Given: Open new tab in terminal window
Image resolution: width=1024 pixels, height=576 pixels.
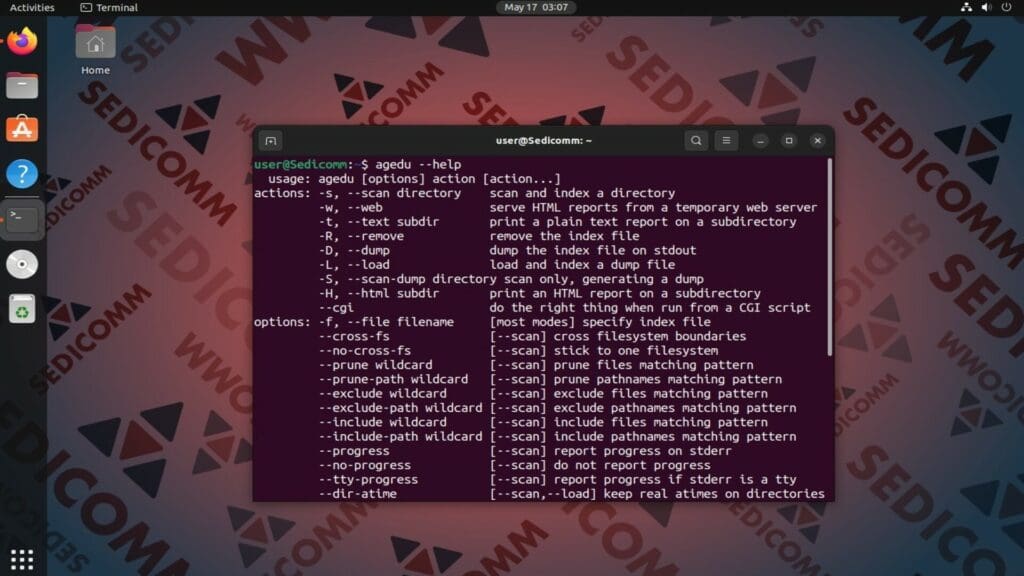Looking at the screenshot, I should point(271,140).
